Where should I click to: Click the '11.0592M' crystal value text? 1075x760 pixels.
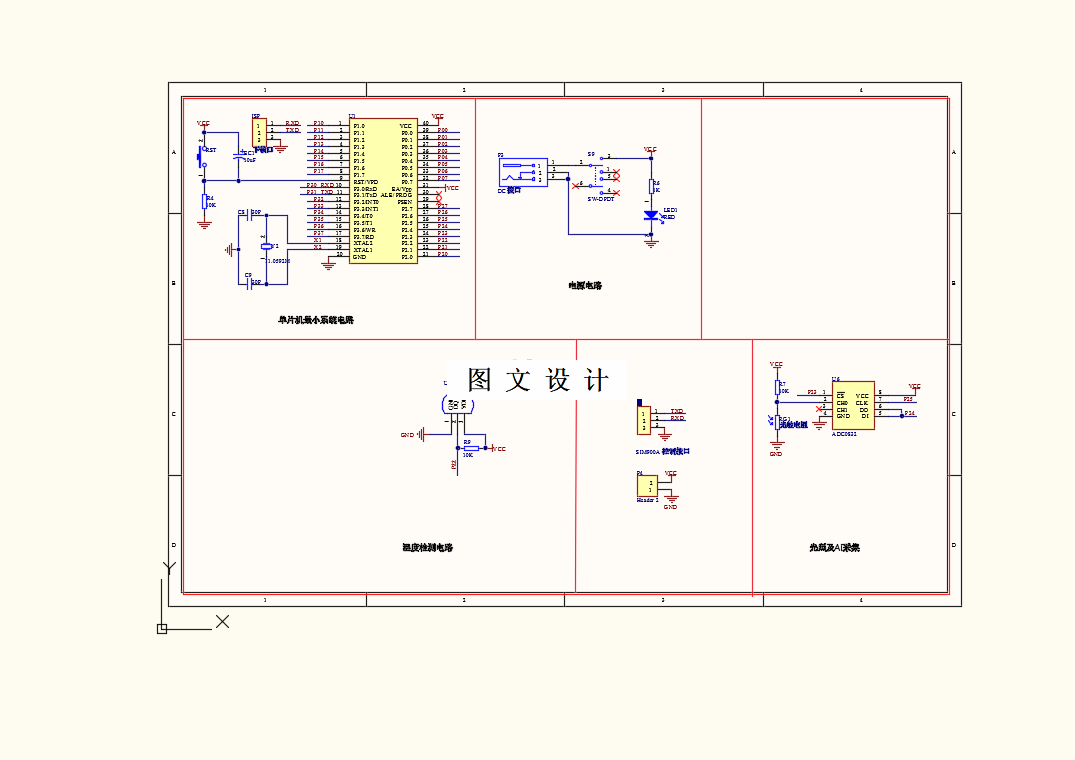tap(278, 261)
